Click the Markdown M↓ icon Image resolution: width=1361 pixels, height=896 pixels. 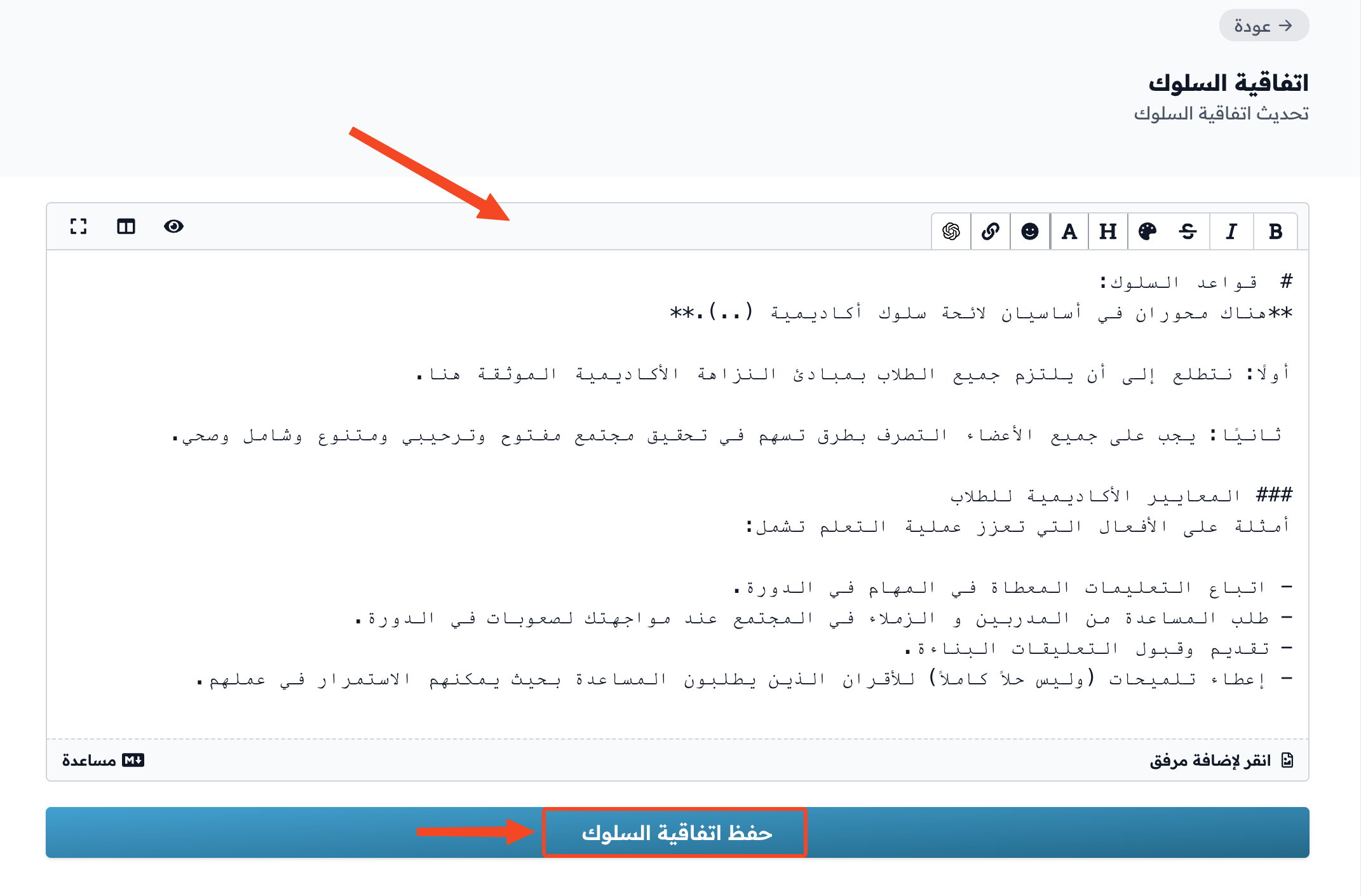(133, 761)
